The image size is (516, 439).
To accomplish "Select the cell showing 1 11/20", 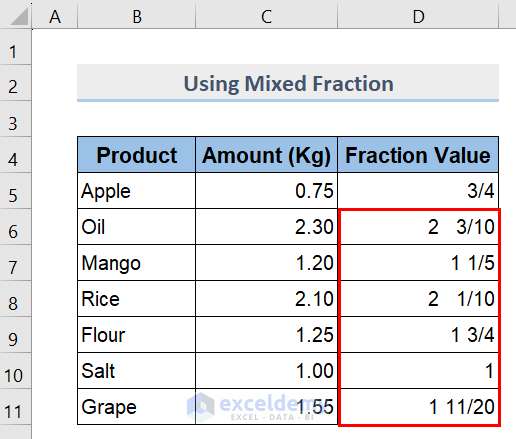I will click(x=418, y=407).
